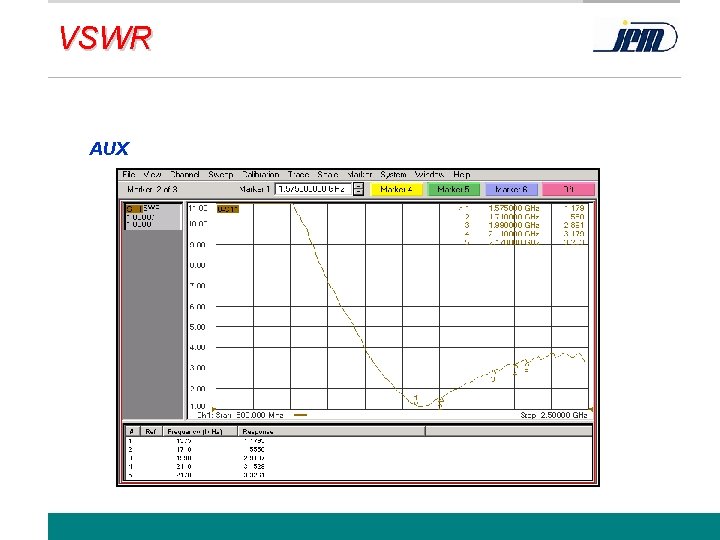Screen dimensions: 720x540
Task: Click the Marker 1 frequency input field
Action: click(x=313, y=189)
